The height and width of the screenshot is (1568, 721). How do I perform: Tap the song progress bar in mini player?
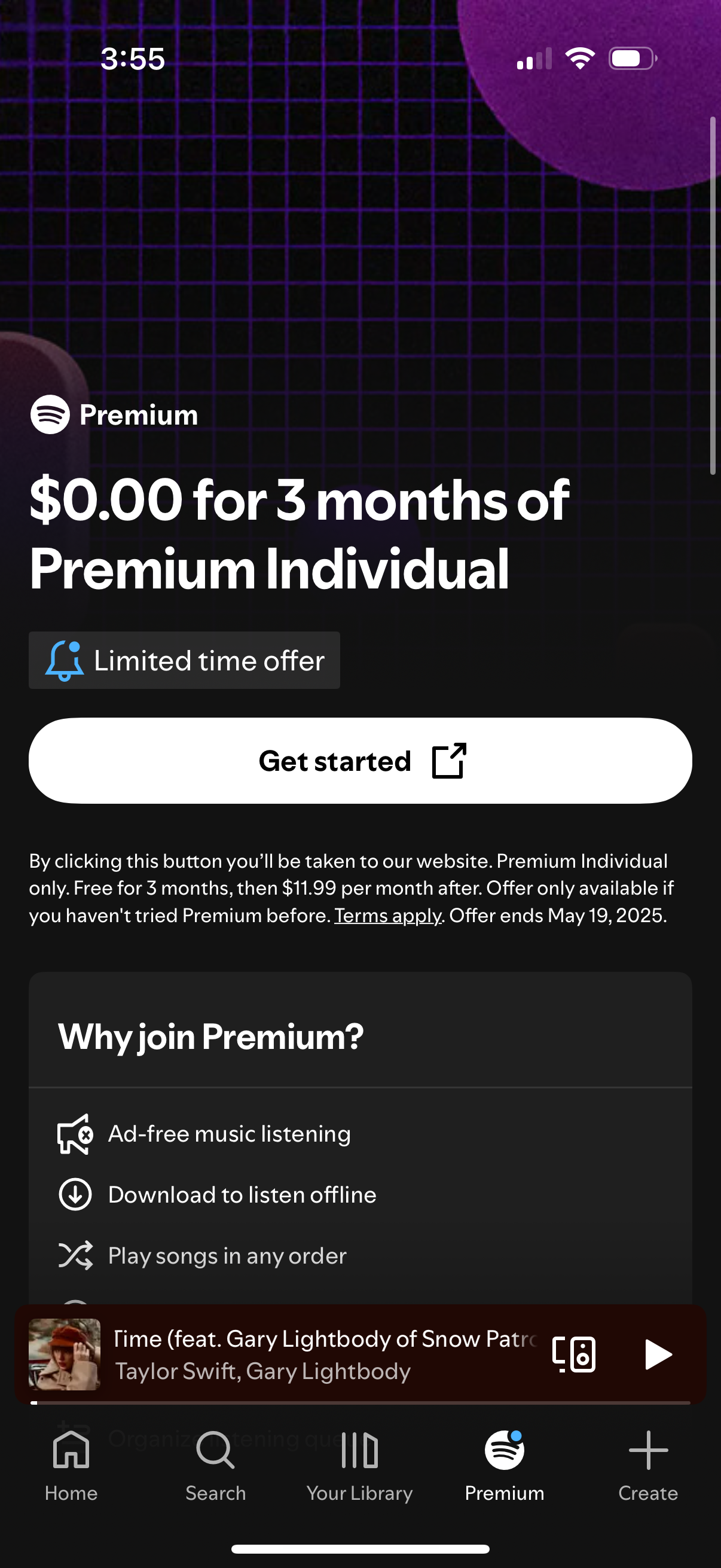click(x=360, y=1402)
